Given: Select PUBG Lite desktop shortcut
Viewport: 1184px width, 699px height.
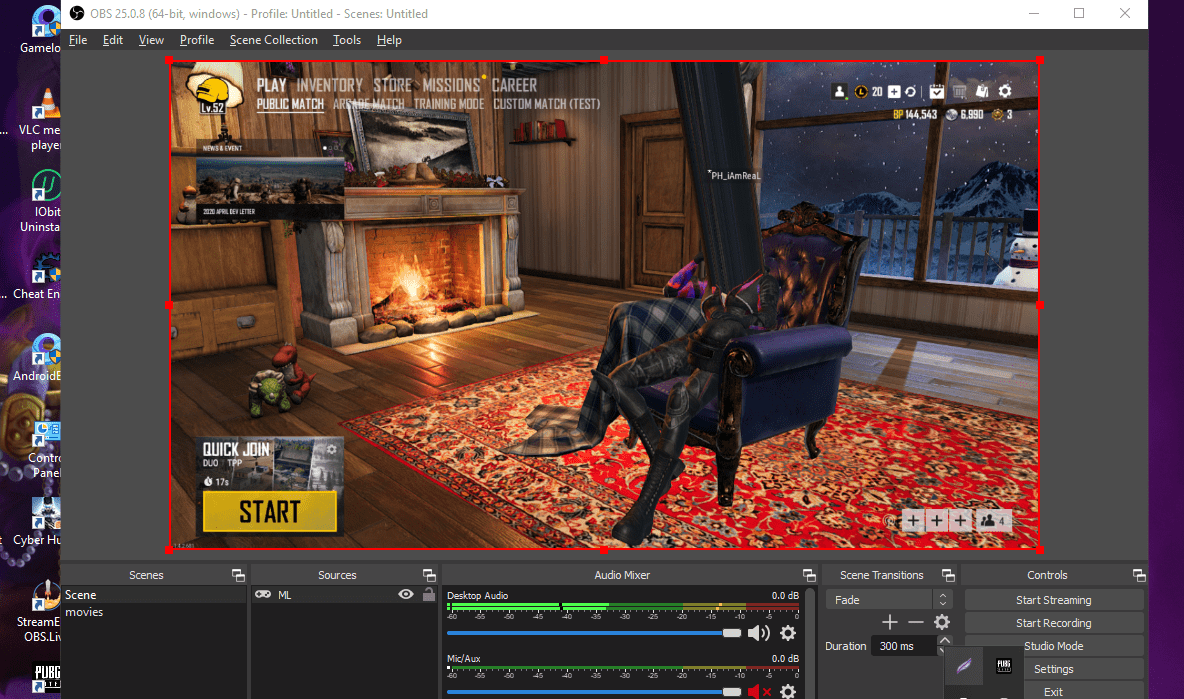Looking at the screenshot, I should 46,679.
